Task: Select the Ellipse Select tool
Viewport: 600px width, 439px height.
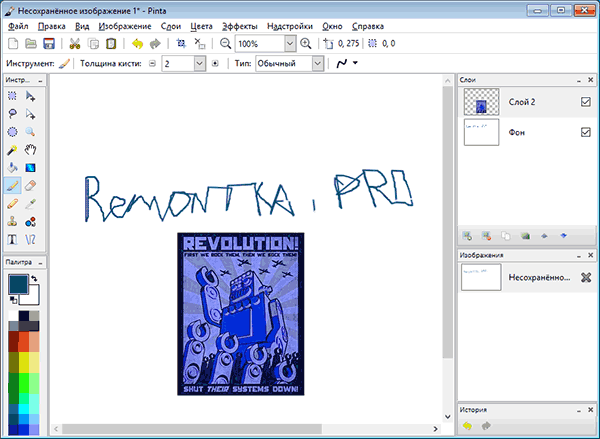Action: [12, 132]
